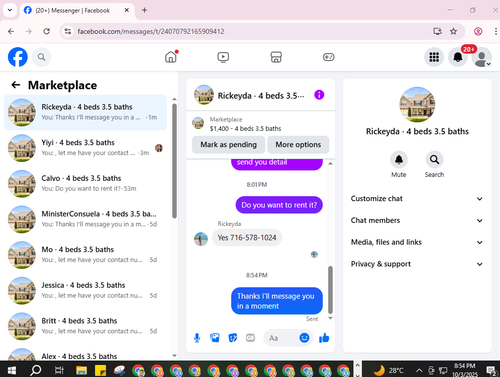Record a voice clip with microphone icon
Viewport: 500px width, 377px height.
click(197, 338)
